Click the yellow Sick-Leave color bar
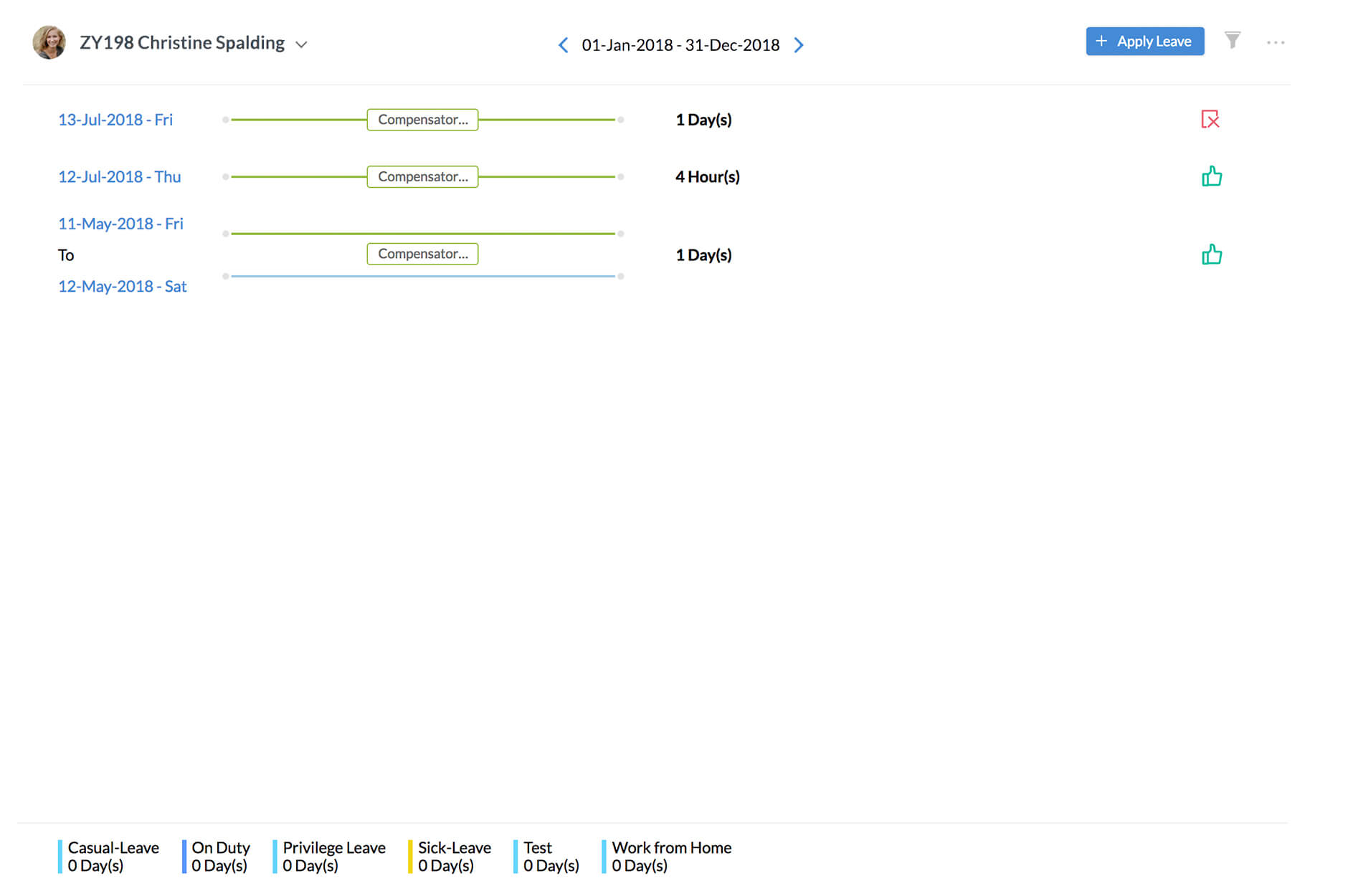Image resolution: width=1348 pixels, height=896 pixels. (x=409, y=856)
